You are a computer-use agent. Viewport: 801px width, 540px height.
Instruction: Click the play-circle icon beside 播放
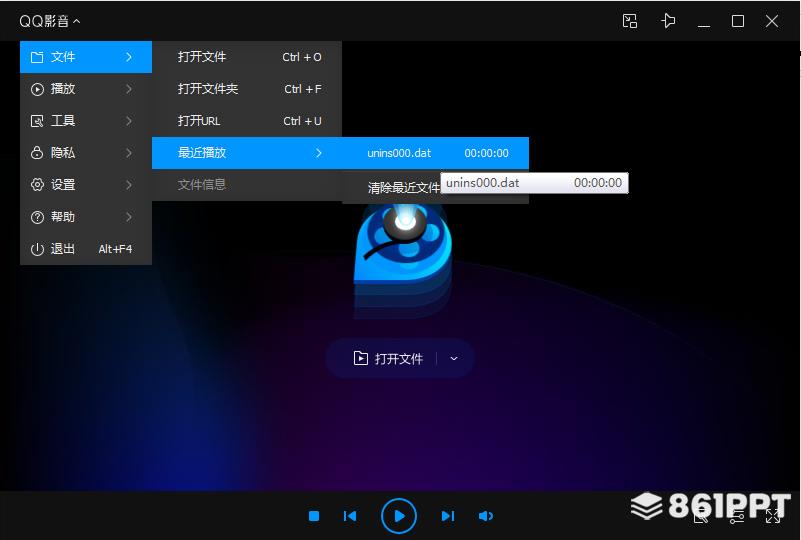pyautogui.click(x=37, y=89)
